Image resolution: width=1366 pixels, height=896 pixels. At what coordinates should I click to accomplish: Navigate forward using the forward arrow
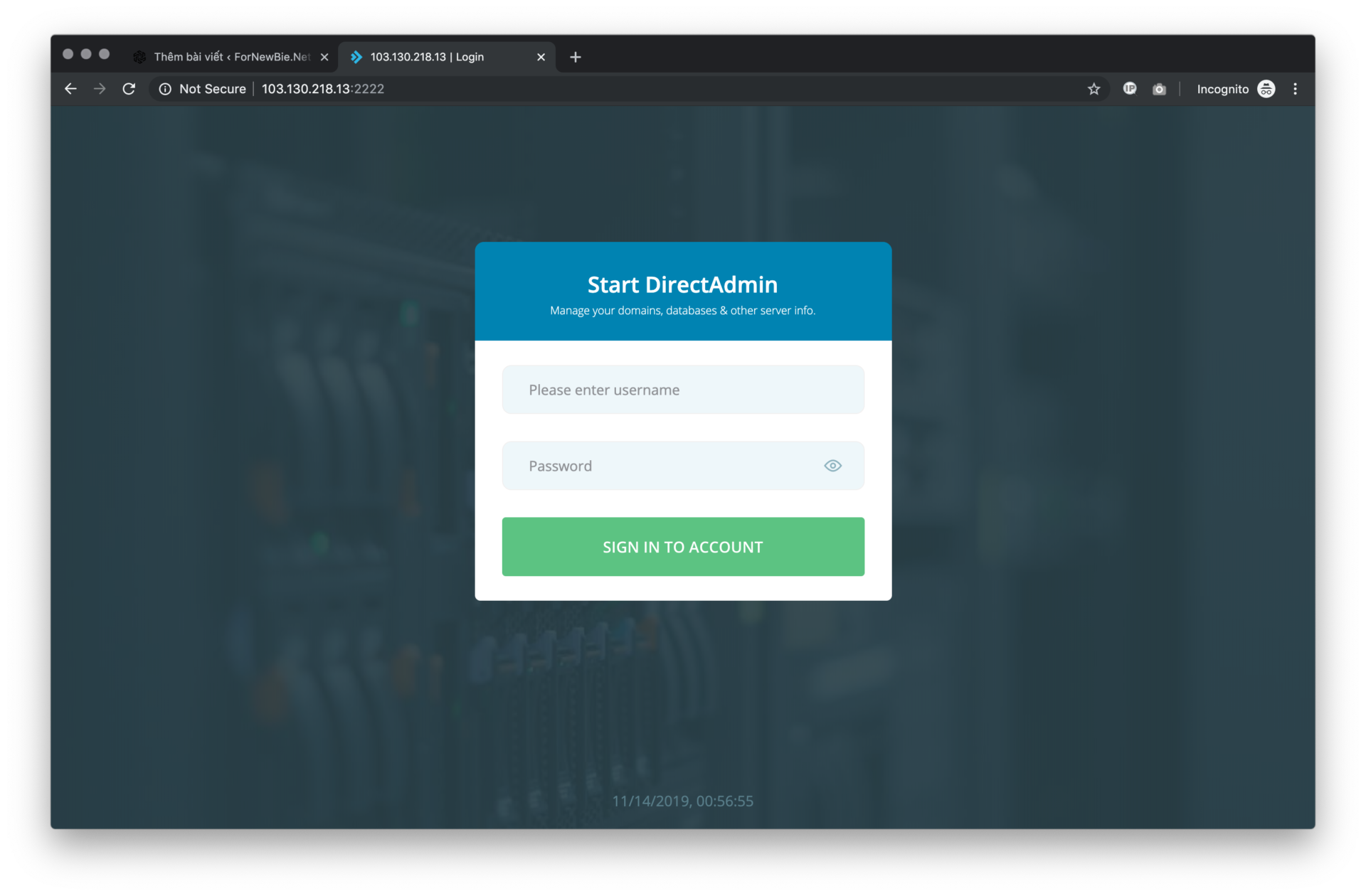click(100, 88)
